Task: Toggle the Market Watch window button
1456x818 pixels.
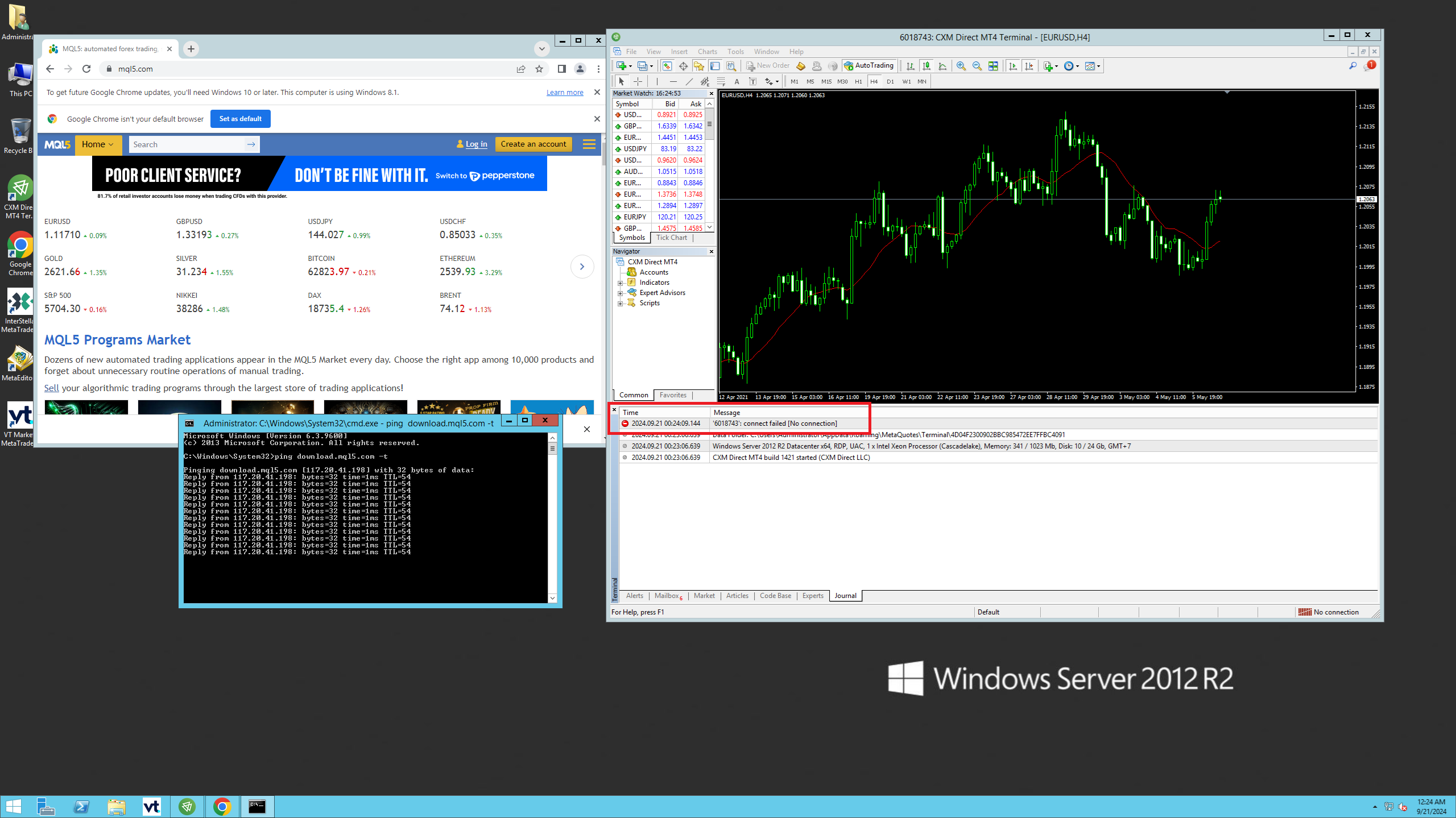Action: click(667, 66)
